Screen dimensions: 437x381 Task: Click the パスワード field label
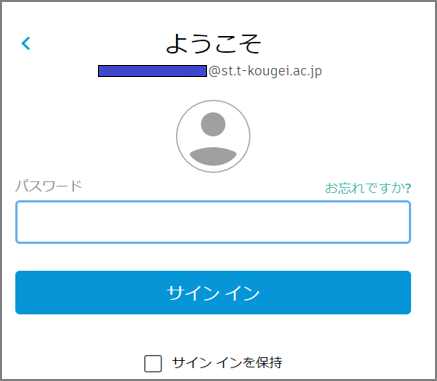49,186
